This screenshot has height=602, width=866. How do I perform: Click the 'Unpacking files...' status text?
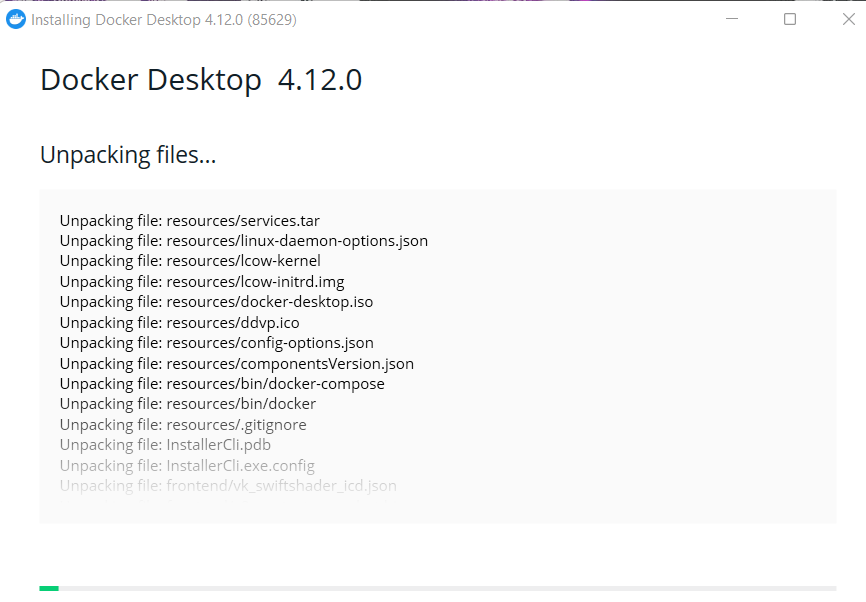[x=128, y=155]
